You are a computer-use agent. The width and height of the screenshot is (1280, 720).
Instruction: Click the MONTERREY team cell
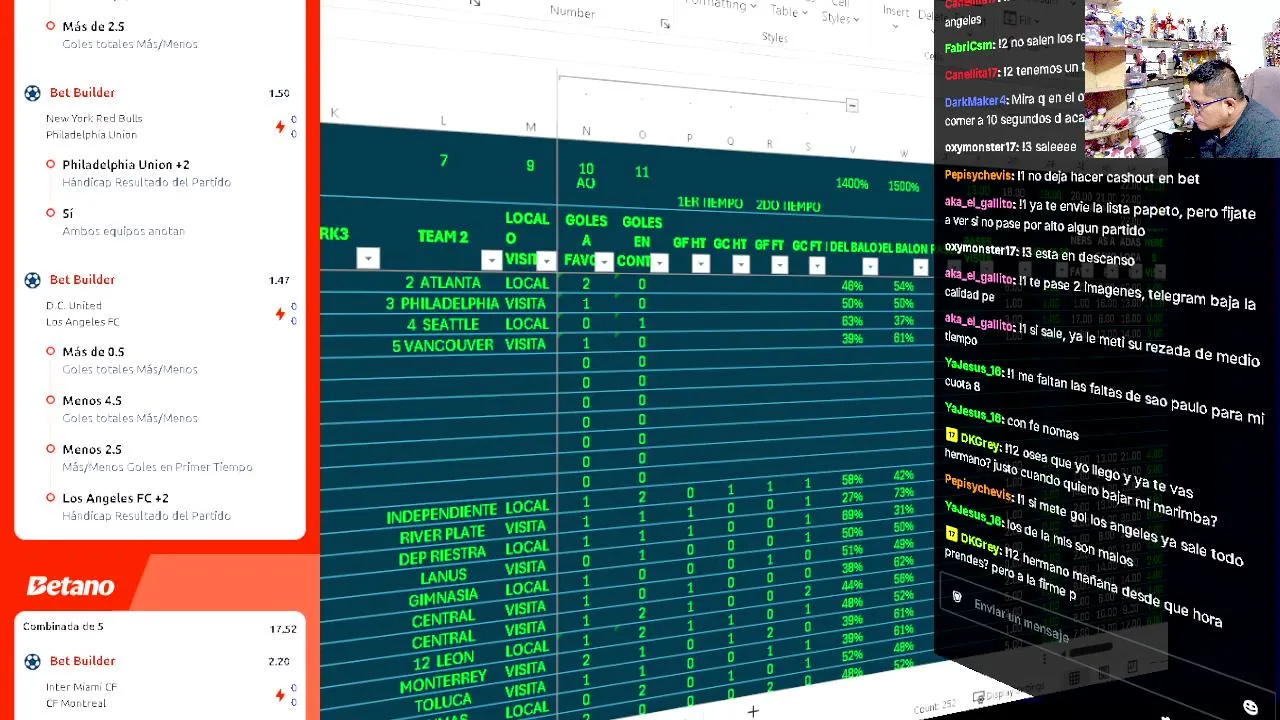(x=443, y=682)
